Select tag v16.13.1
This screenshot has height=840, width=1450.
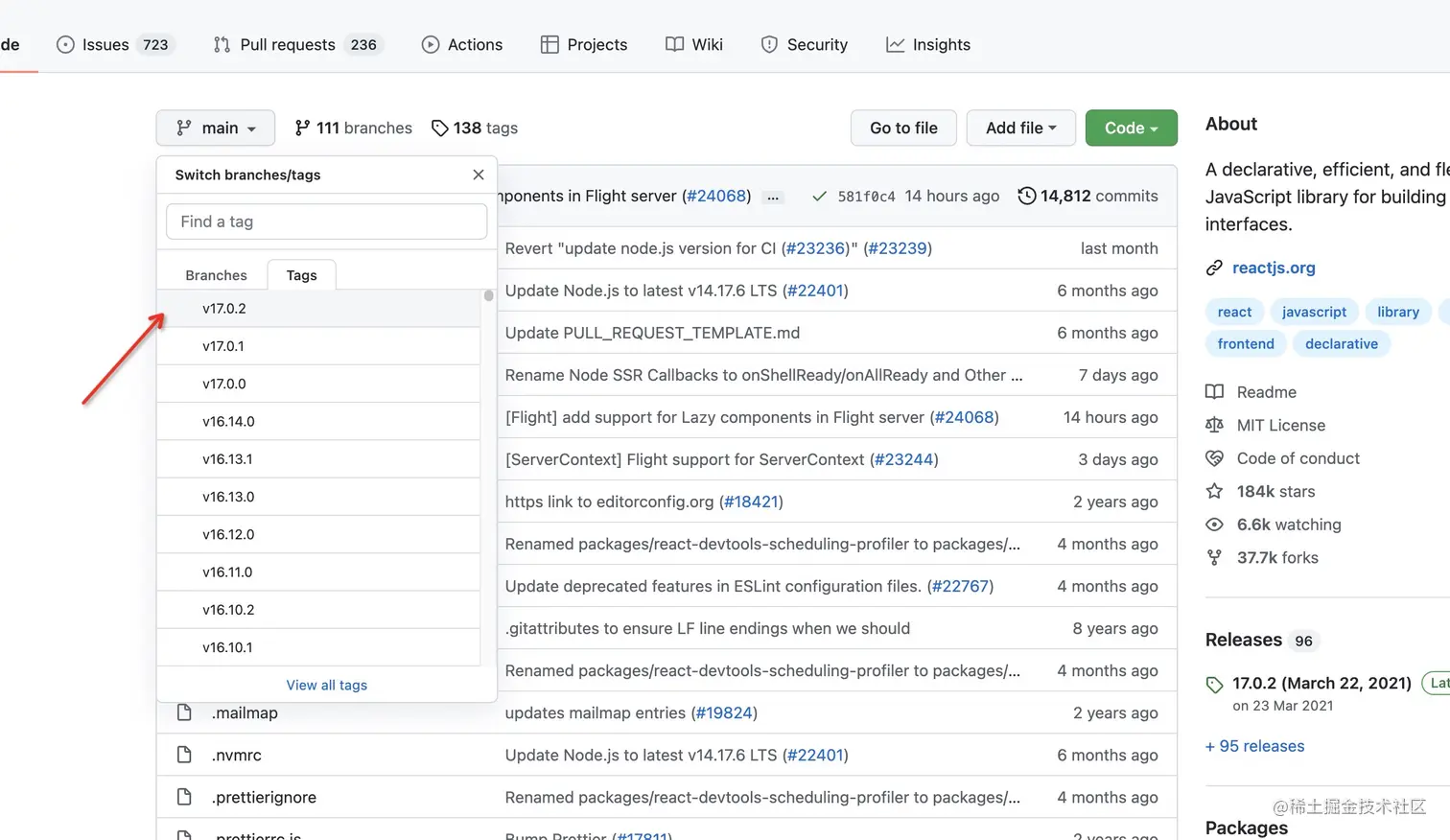pyautogui.click(x=318, y=458)
